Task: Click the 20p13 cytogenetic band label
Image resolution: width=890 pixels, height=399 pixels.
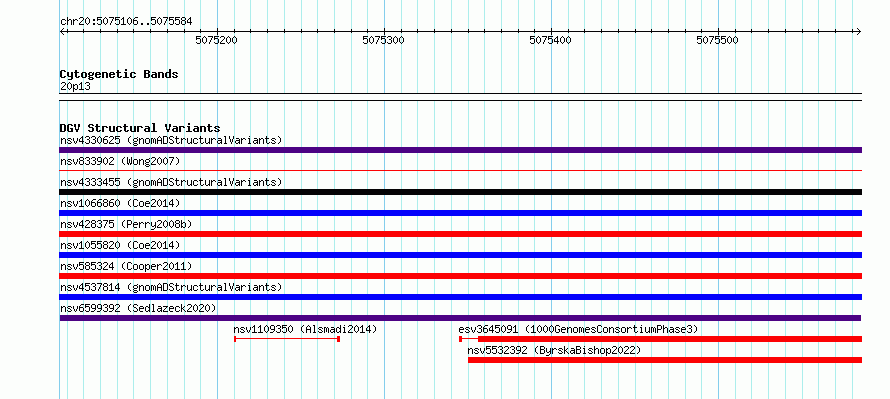Action: pos(75,87)
